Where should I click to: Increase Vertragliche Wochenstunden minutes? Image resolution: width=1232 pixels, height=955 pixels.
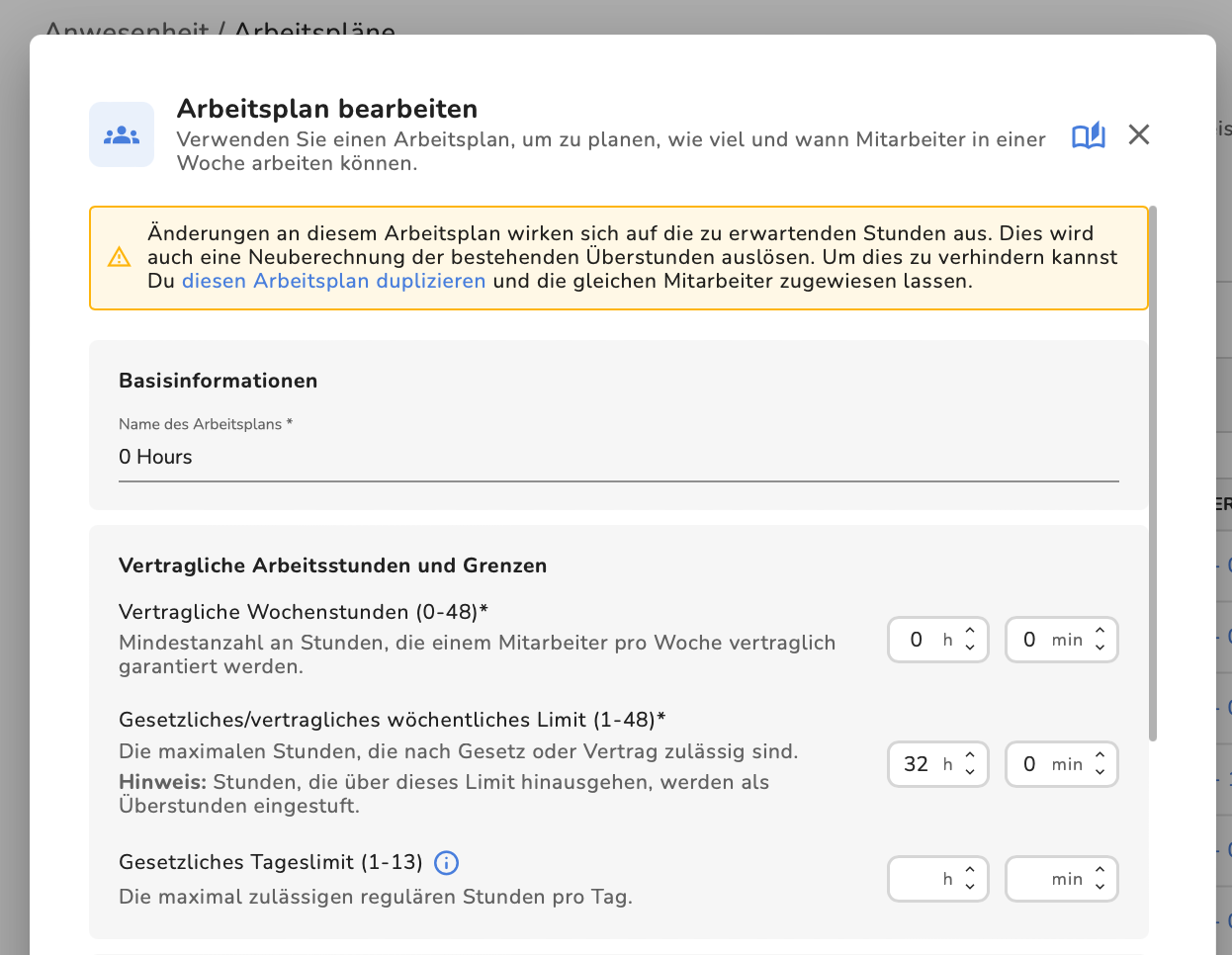[1100, 631]
